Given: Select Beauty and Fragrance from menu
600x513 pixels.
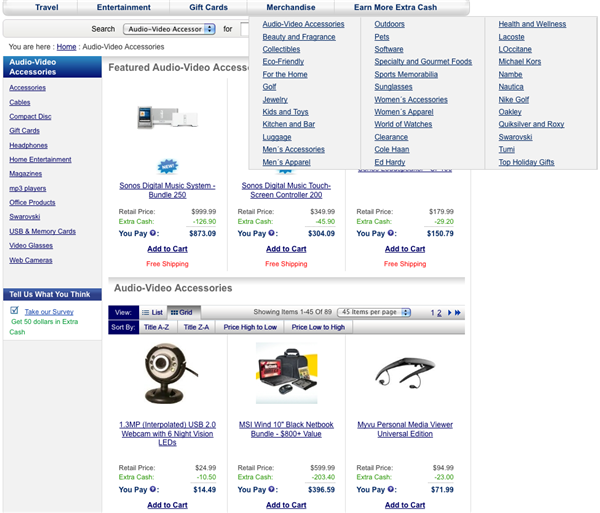Looking at the screenshot, I should 299,37.
